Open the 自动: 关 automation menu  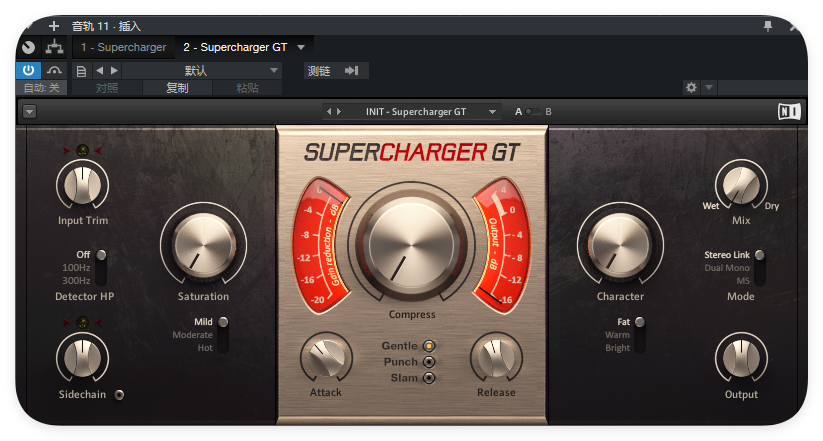(41, 88)
